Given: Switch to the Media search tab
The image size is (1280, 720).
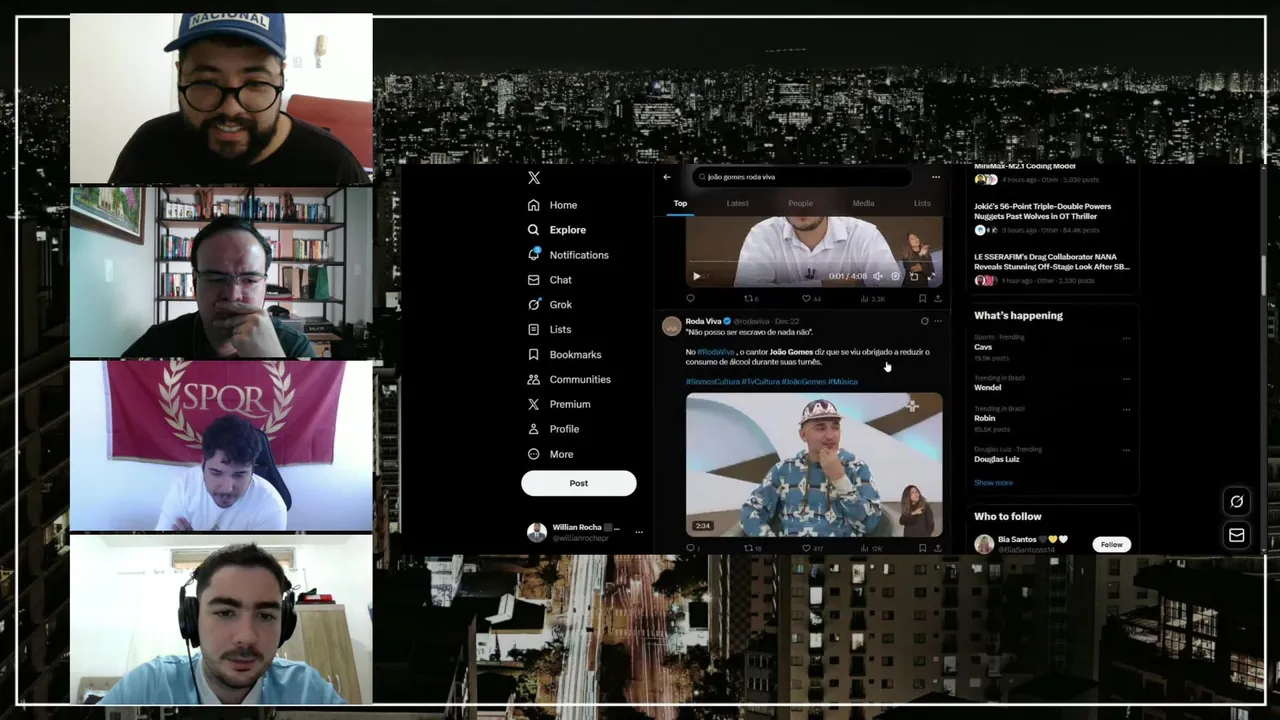Looking at the screenshot, I should click(863, 203).
